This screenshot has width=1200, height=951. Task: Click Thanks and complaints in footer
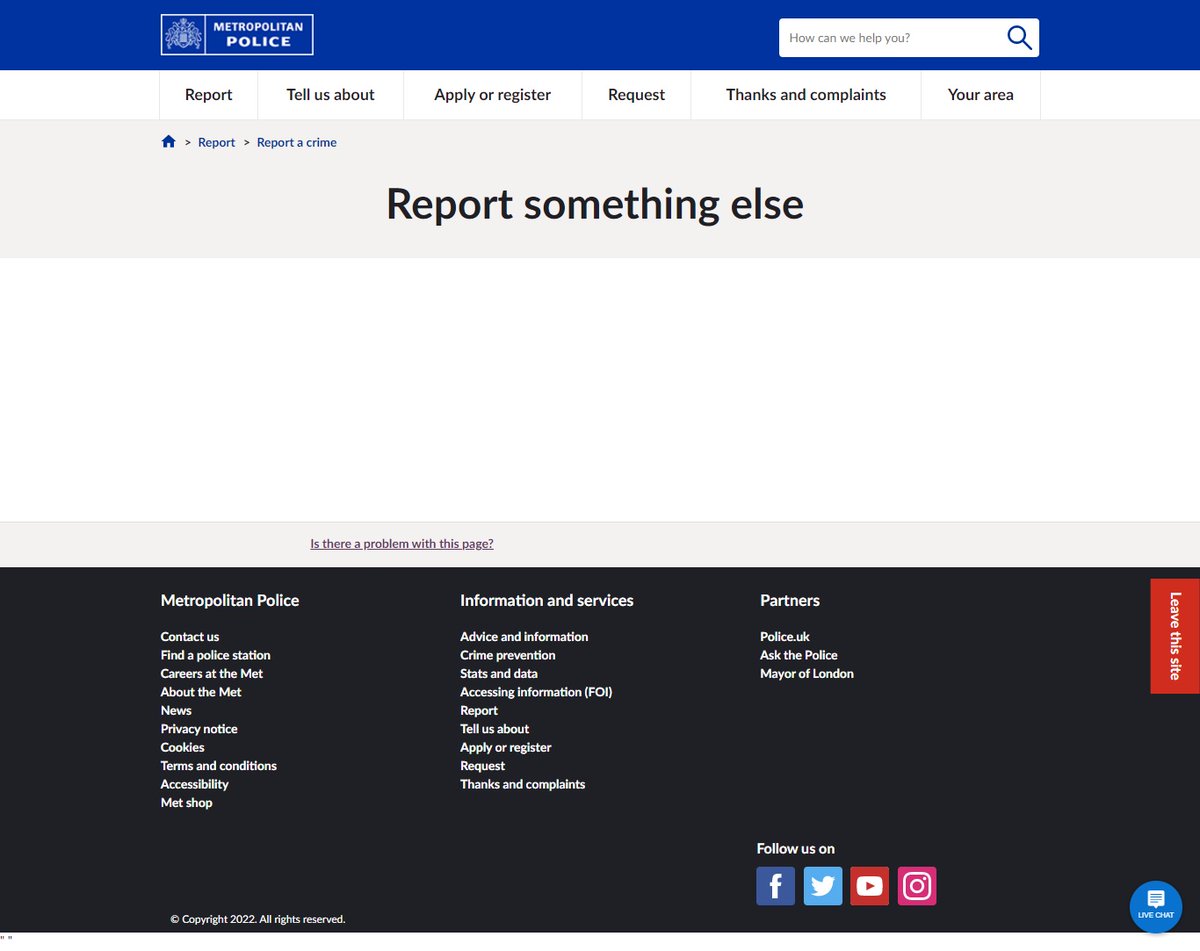(523, 785)
